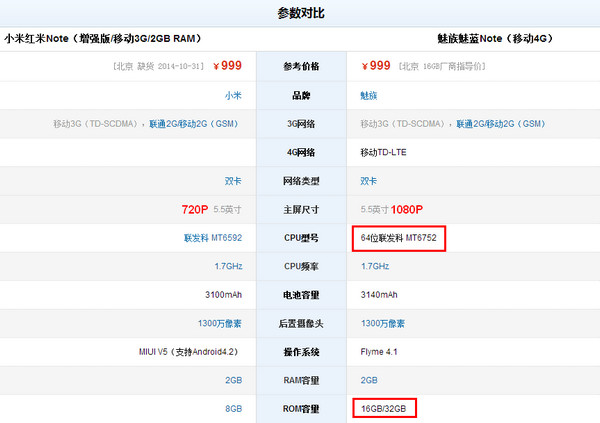Click the CPU频率 row label
The image size is (600, 423).
point(301,266)
